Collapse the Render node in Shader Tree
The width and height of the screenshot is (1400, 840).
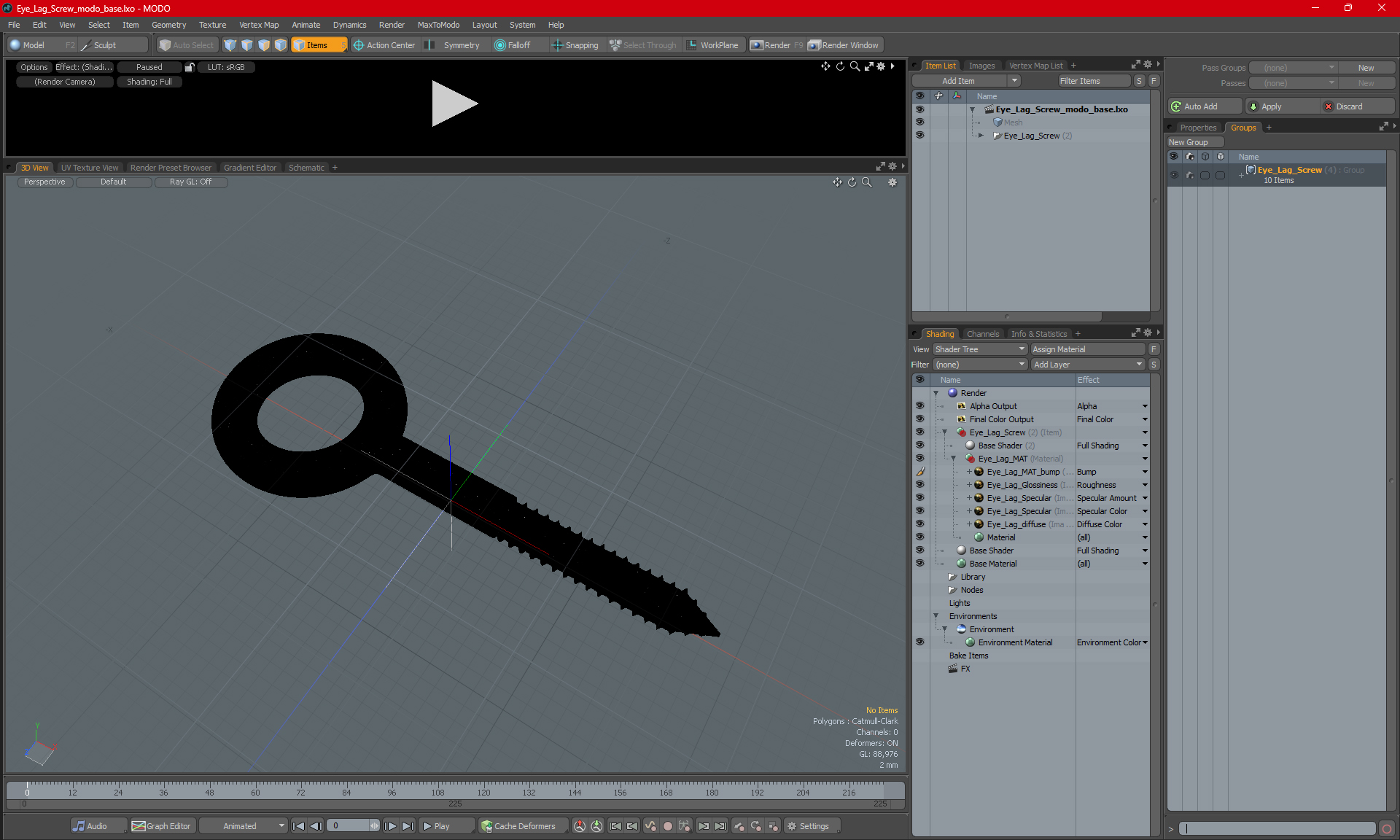tap(936, 393)
